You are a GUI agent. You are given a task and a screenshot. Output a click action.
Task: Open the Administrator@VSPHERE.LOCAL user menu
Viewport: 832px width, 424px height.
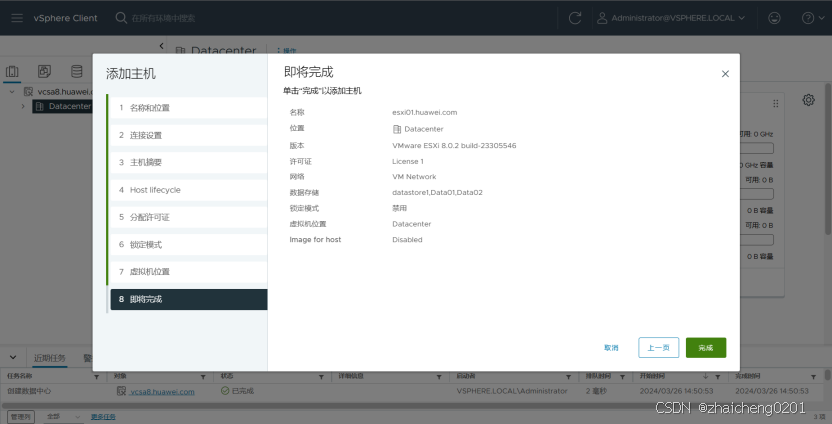[671, 18]
